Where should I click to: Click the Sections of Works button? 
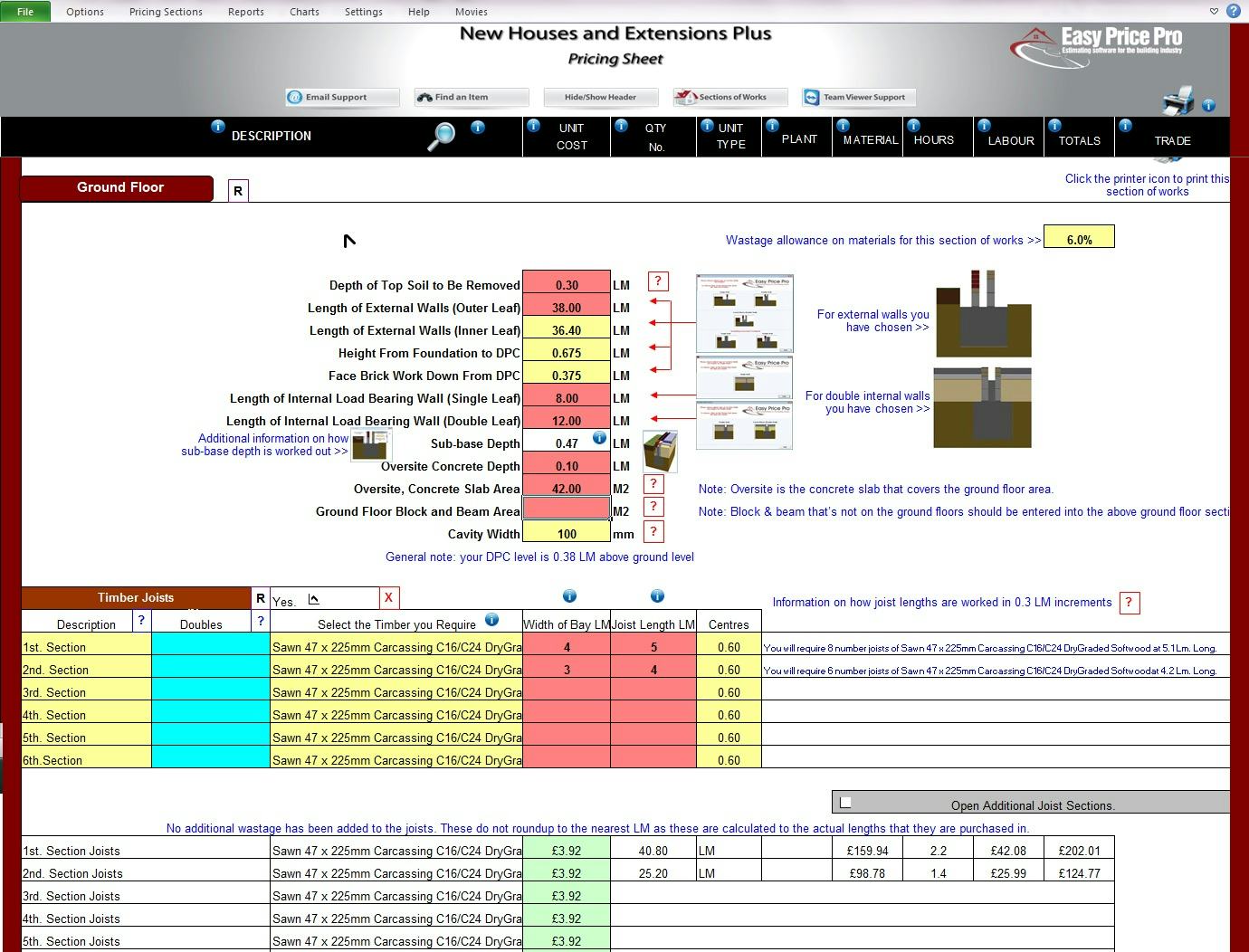pos(729,97)
